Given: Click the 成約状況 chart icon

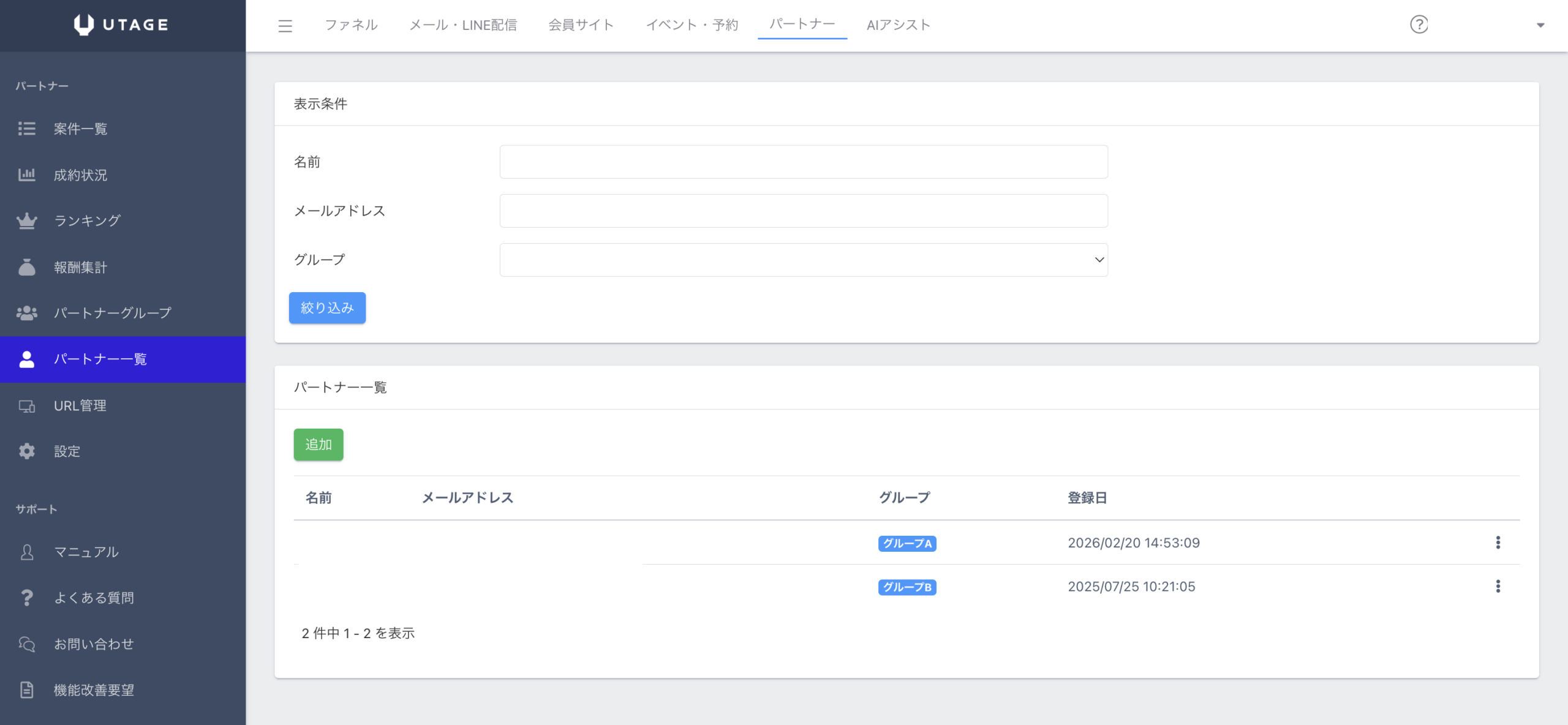Looking at the screenshot, I should pyautogui.click(x=27, y=175).
